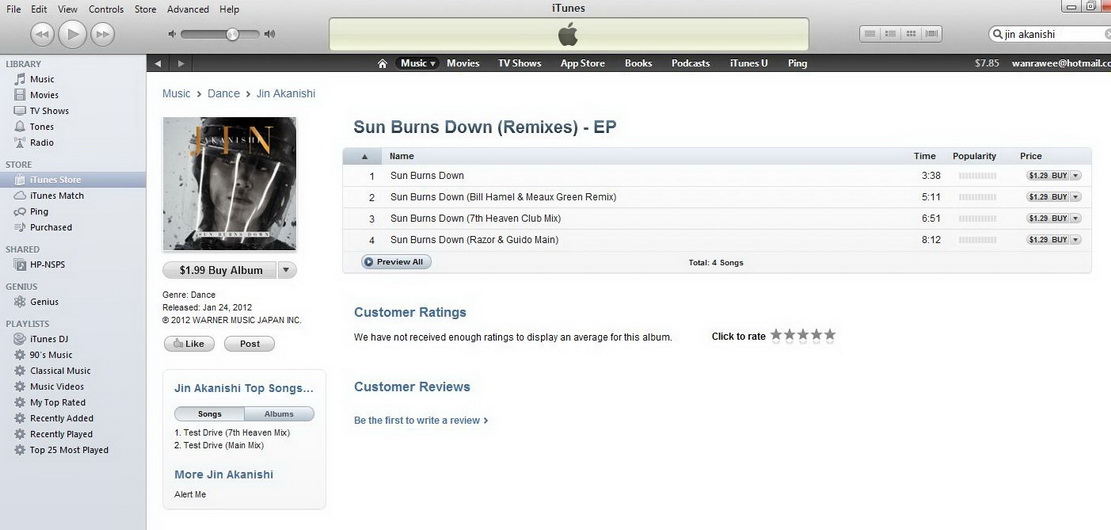1111x530 pixels.
Task: Skip to the next track
Action: pos(103,34)
